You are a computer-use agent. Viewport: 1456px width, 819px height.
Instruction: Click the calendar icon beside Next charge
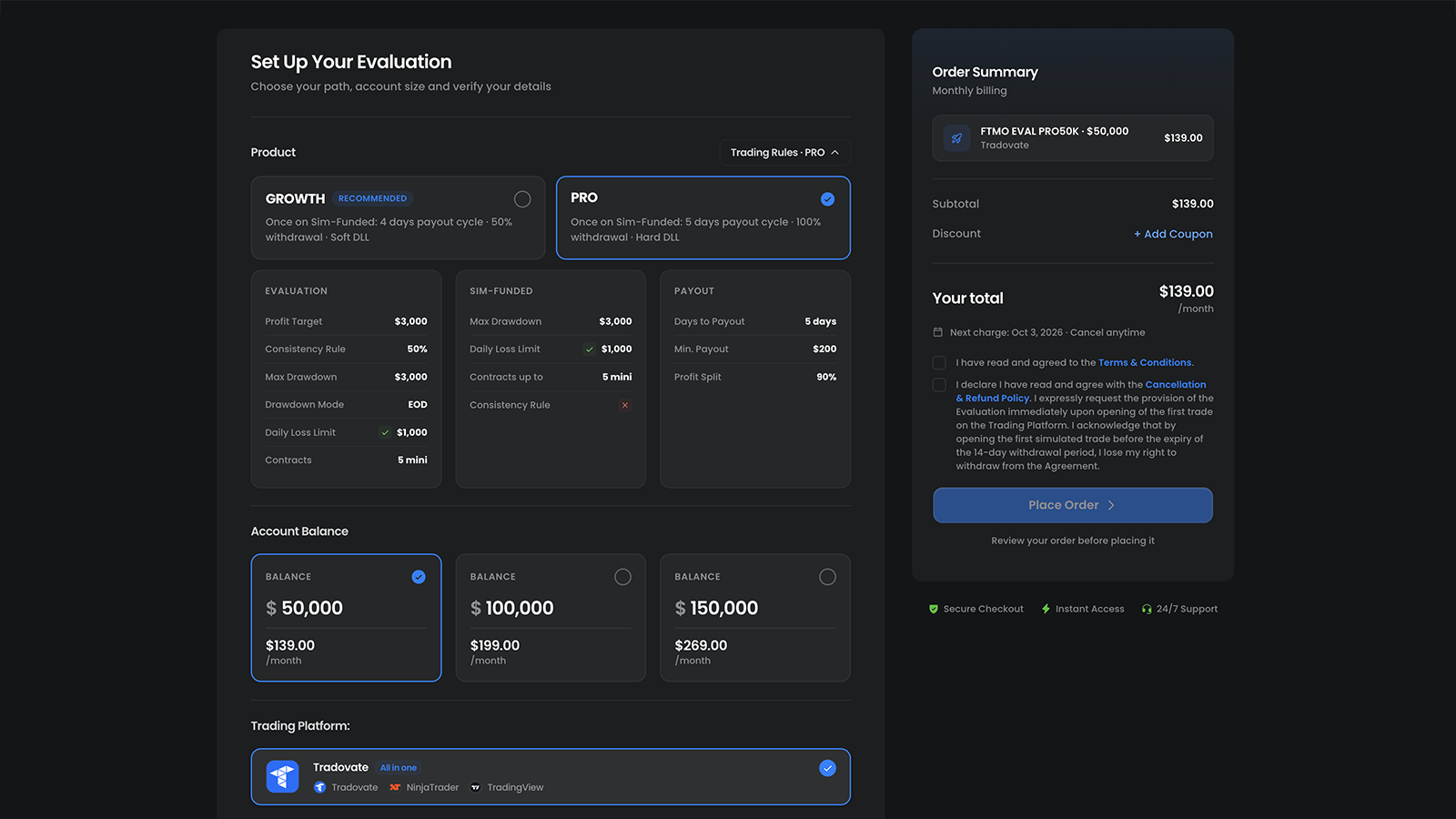[938, 332]
